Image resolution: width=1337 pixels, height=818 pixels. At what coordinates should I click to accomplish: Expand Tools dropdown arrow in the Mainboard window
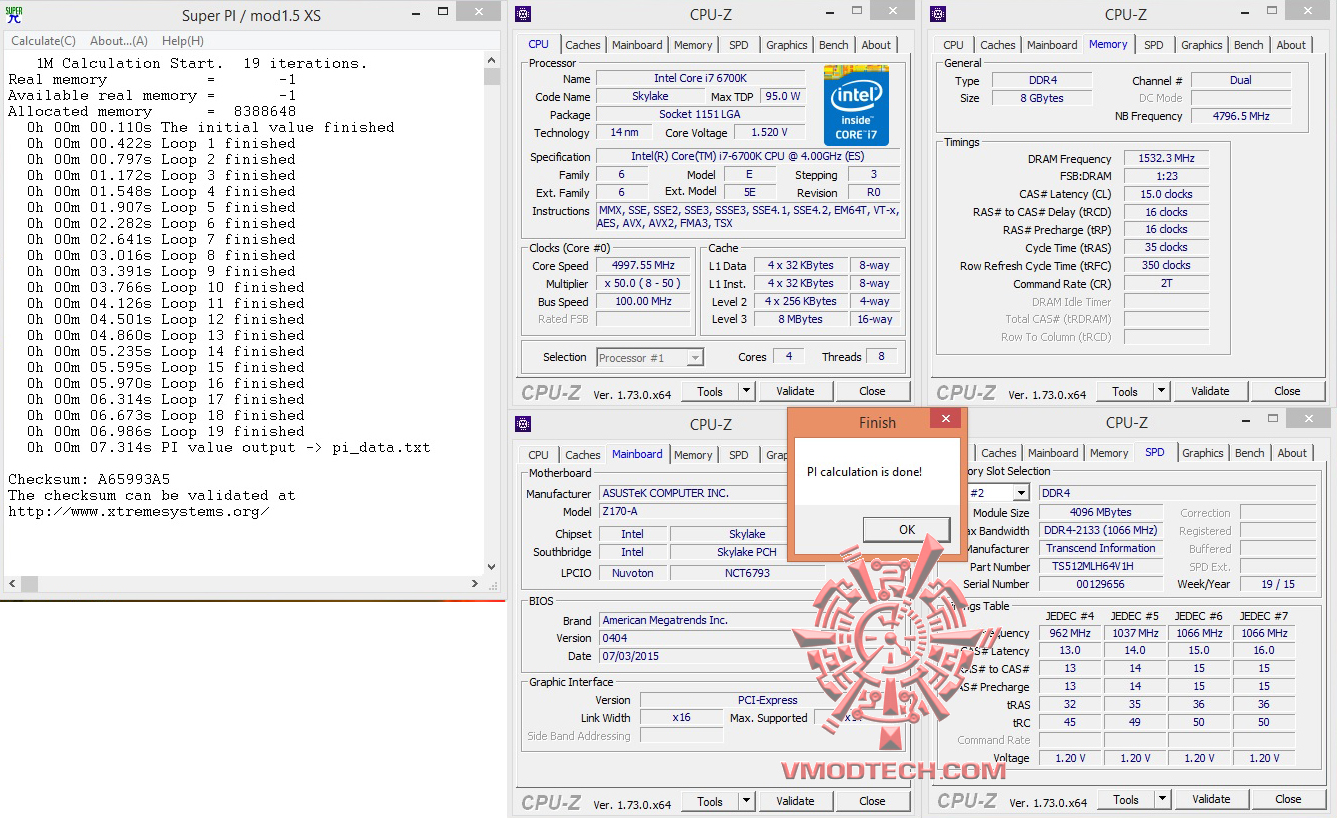coord(747,801)
